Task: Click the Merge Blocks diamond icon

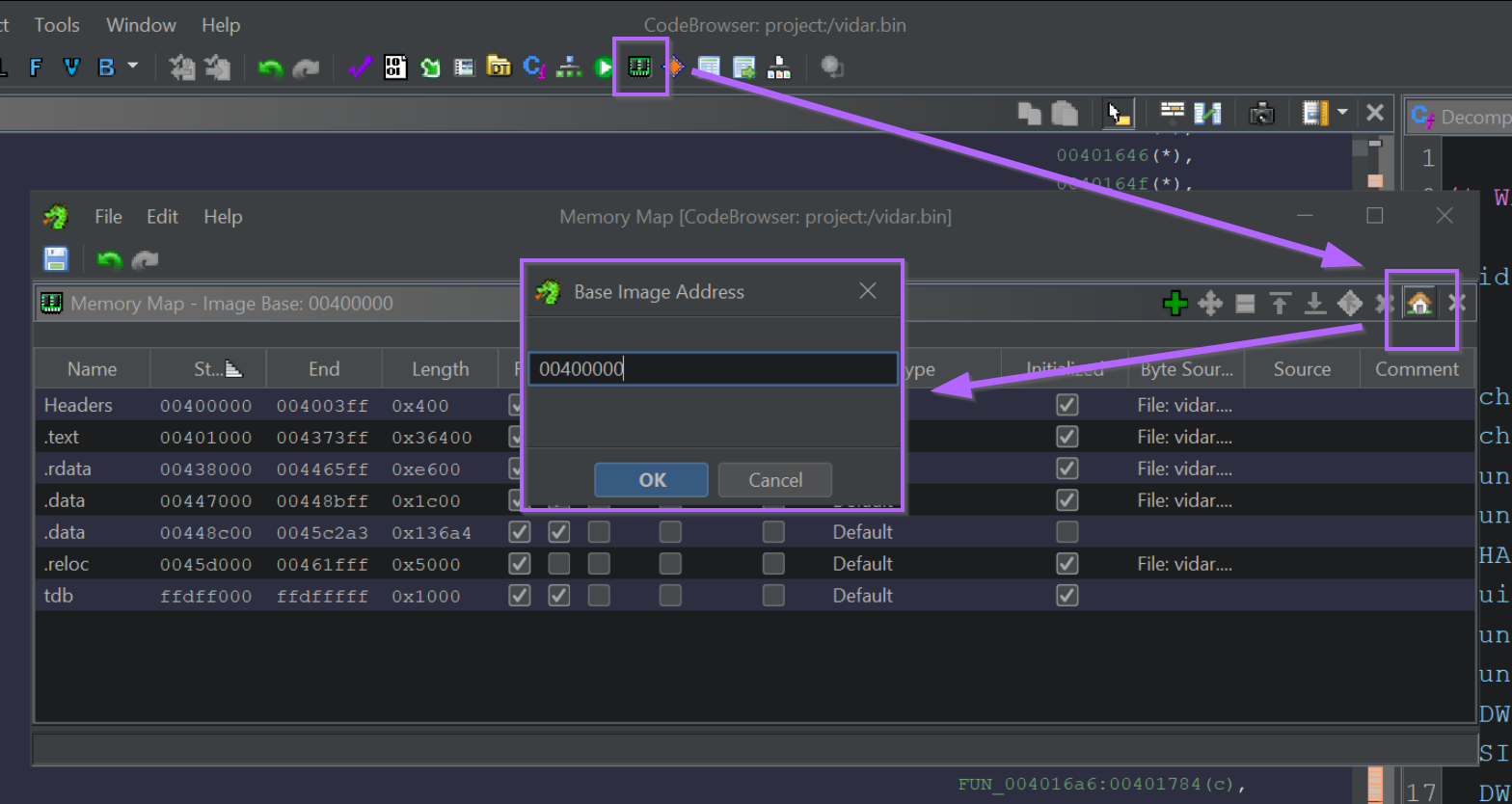Action: (1349, 304)
